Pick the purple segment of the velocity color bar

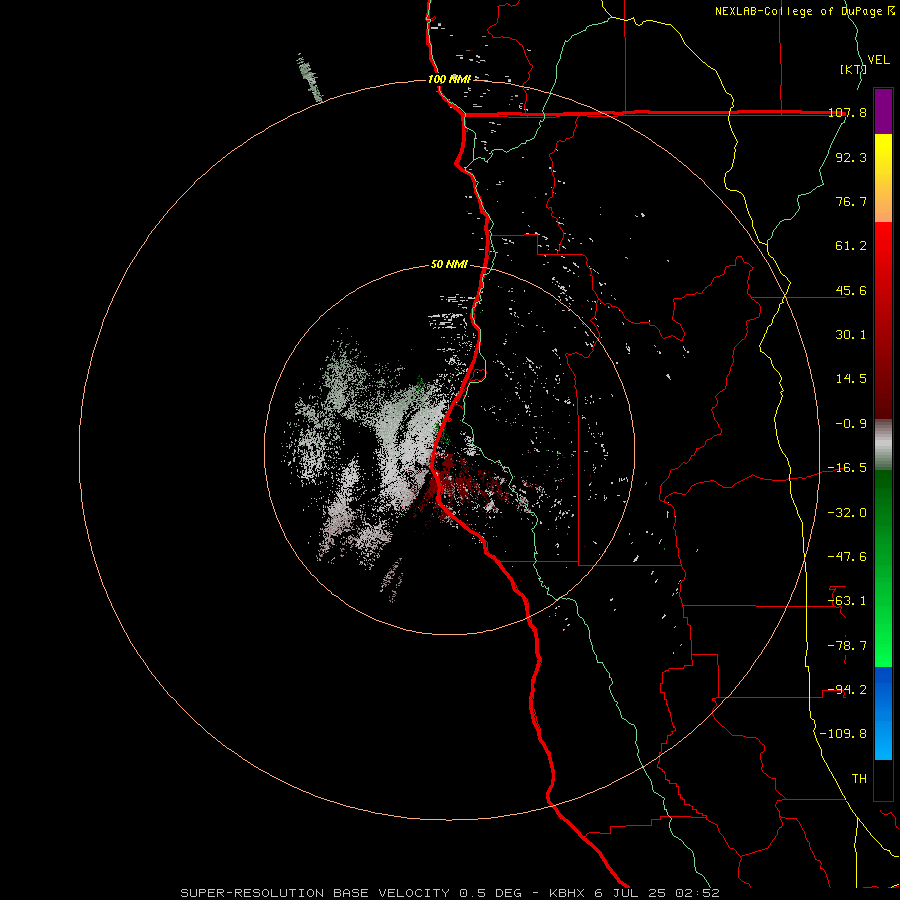(883, 111)
